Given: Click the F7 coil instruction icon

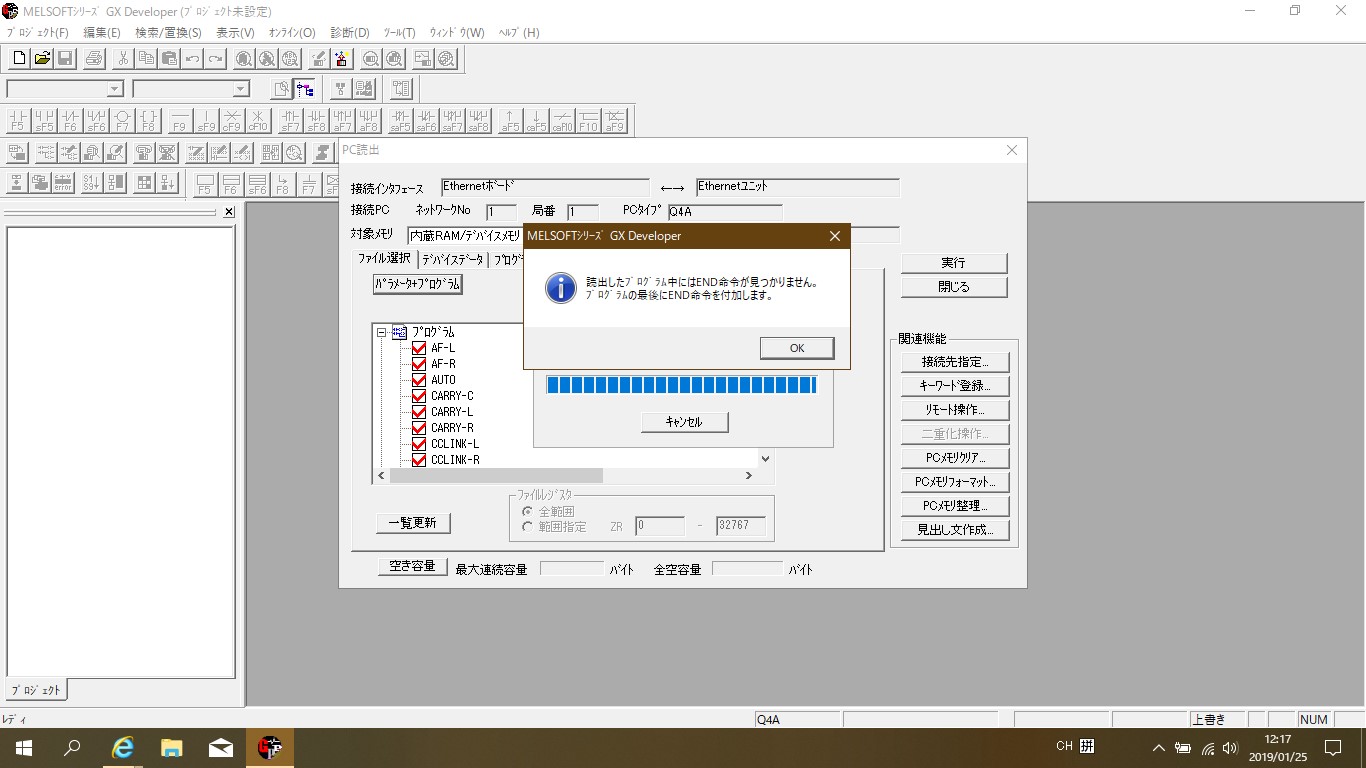Looking at the screenshot, I should point(122,121).
